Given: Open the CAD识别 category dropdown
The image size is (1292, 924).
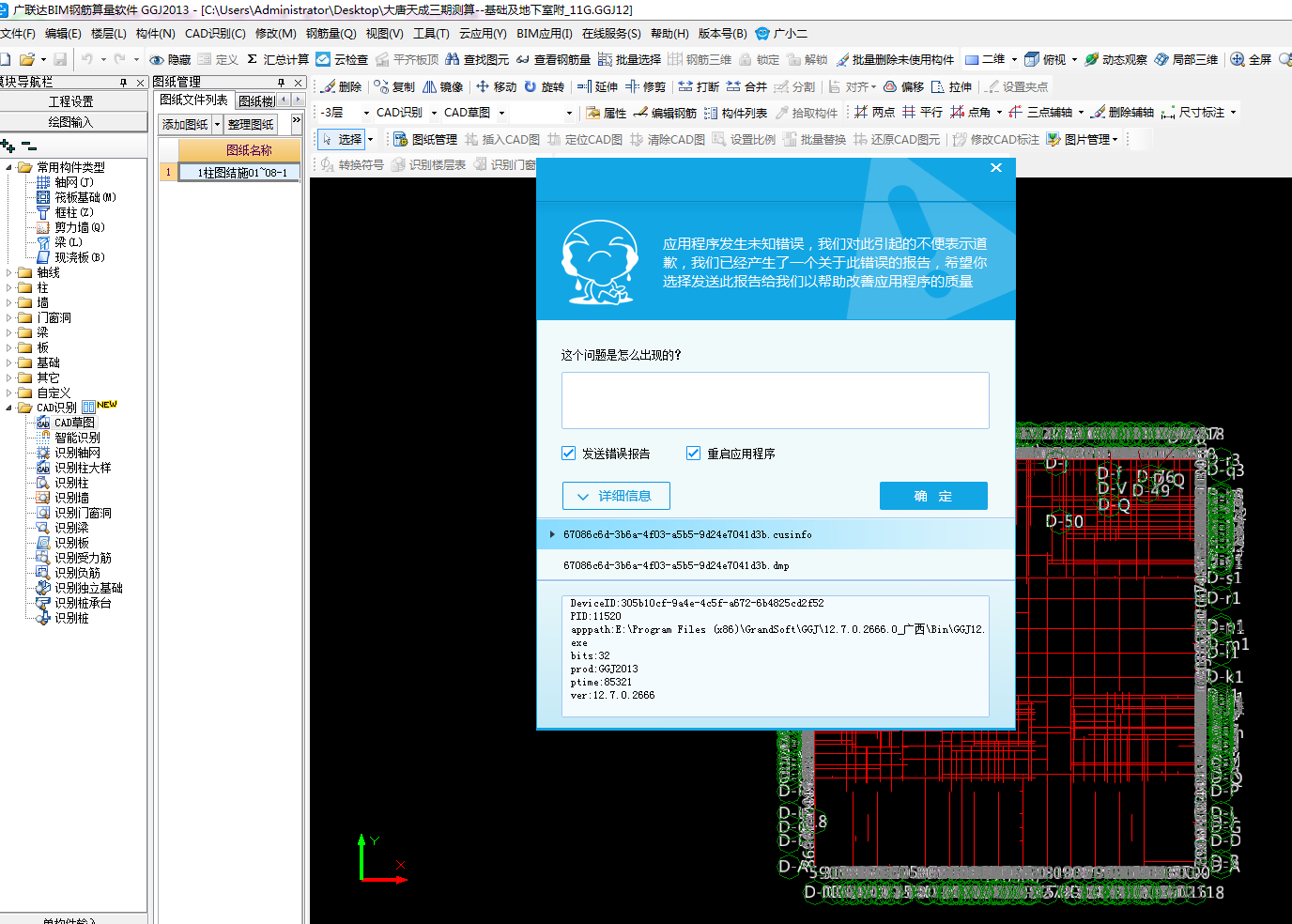Looking at the screenshot, I should (x=434, y=113).
